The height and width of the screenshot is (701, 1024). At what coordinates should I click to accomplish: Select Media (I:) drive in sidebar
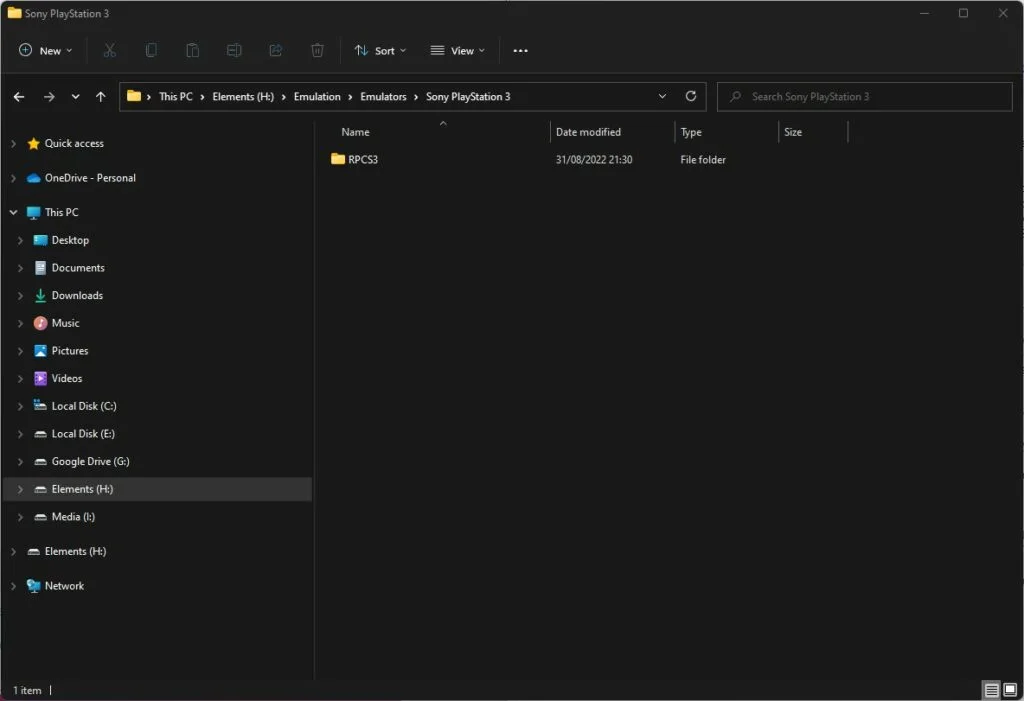click(x=73, y=517)
